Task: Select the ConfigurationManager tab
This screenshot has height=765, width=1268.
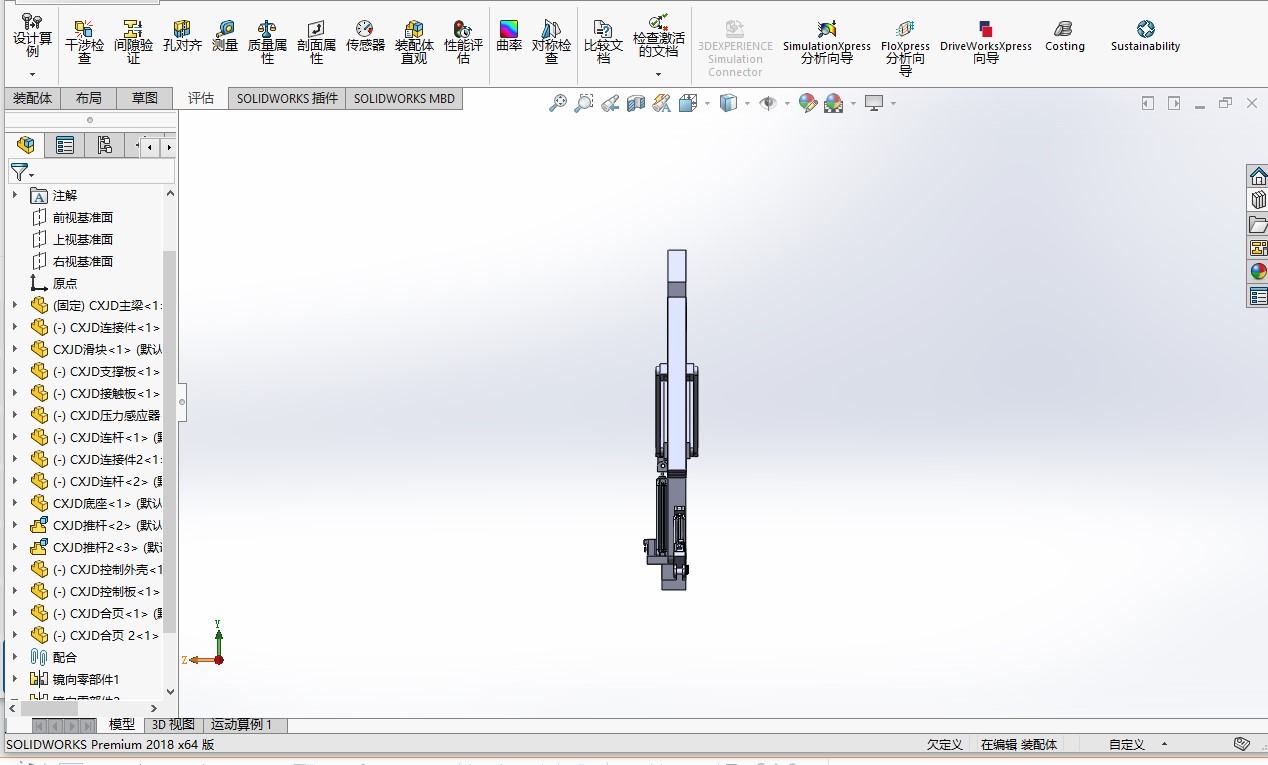Action: point(105,145)
